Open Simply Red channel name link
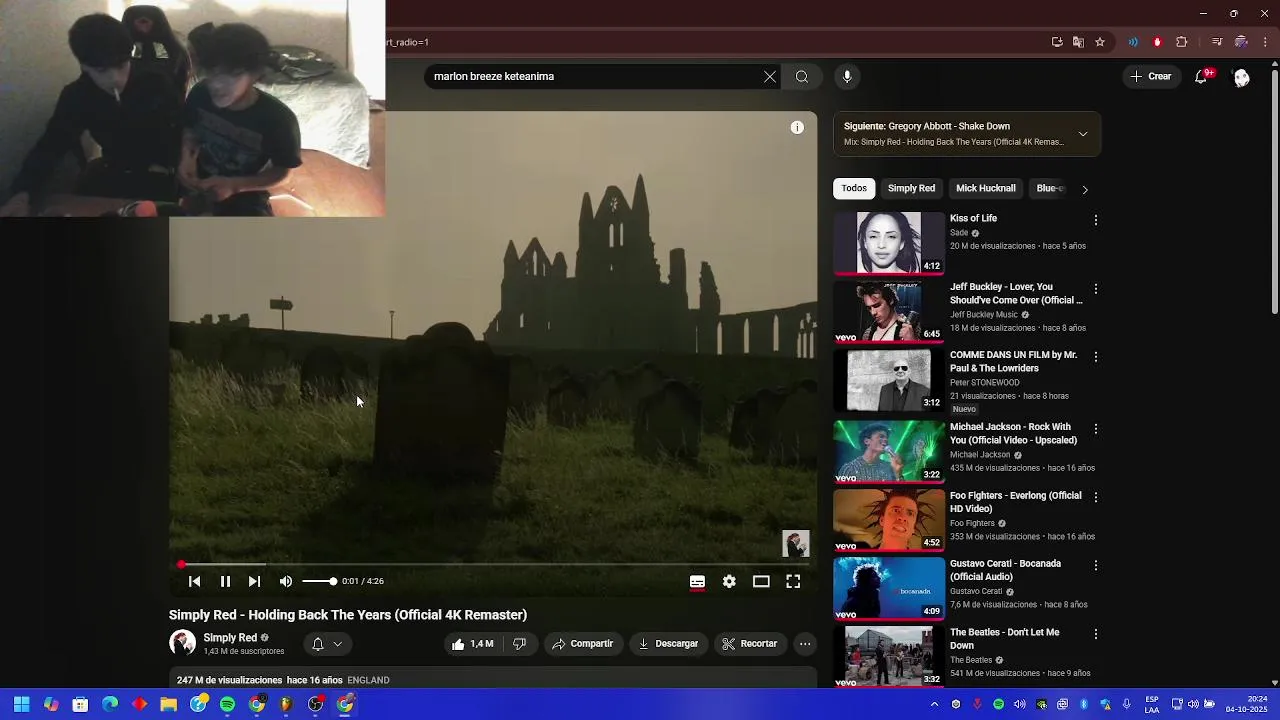The height and width of the screenshot is (720, 1280). point(230,638)
